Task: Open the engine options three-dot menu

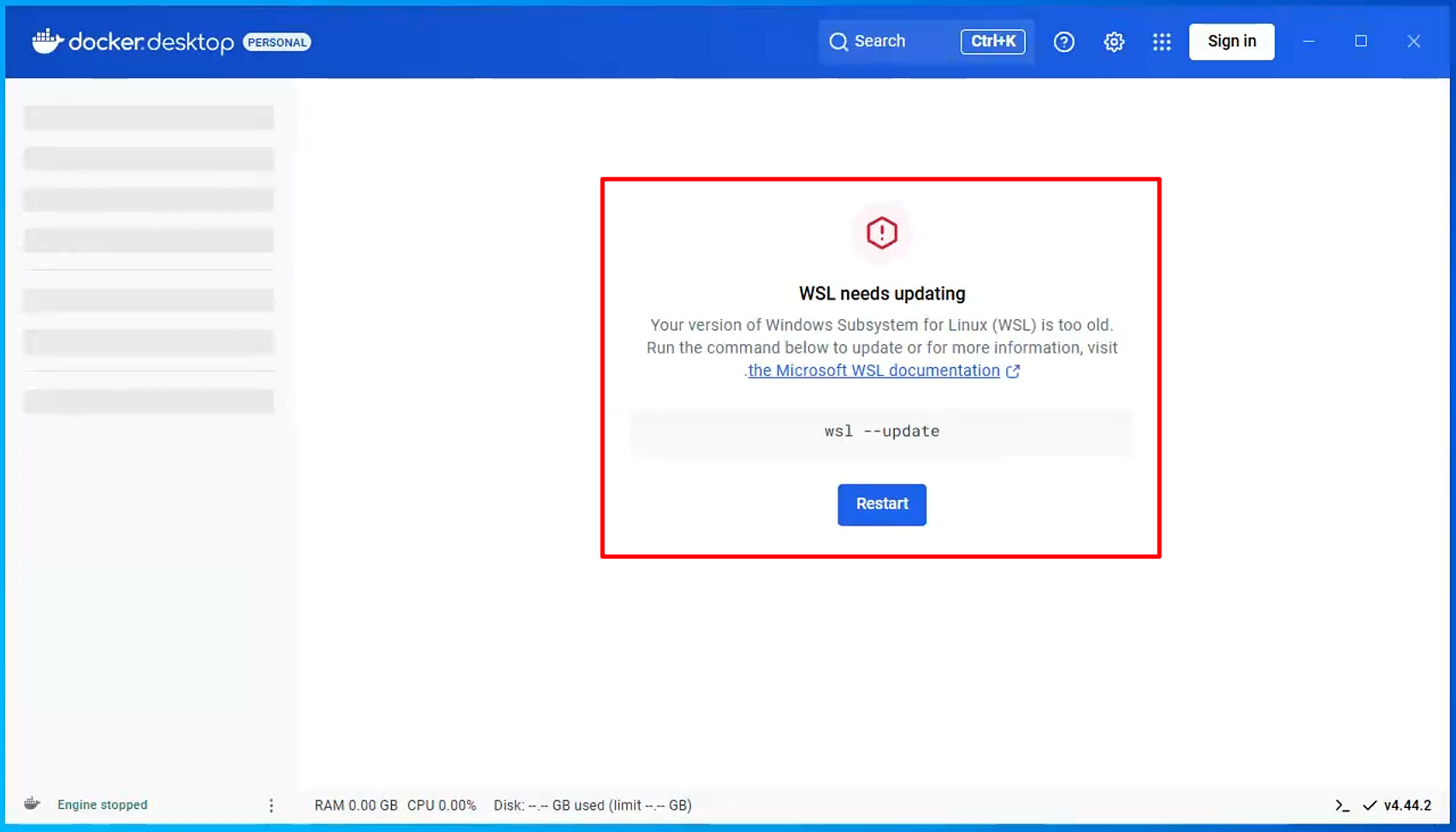Action: coord(271,805)
